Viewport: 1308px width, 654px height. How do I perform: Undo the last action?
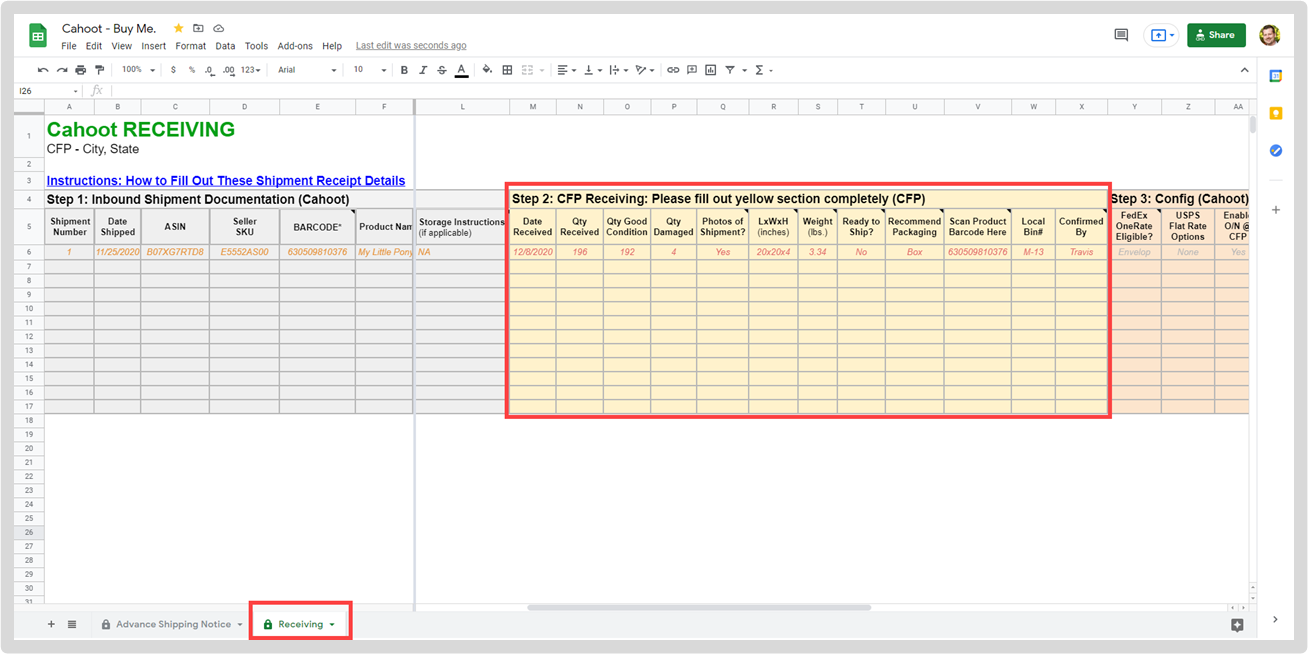click(43, 70)
